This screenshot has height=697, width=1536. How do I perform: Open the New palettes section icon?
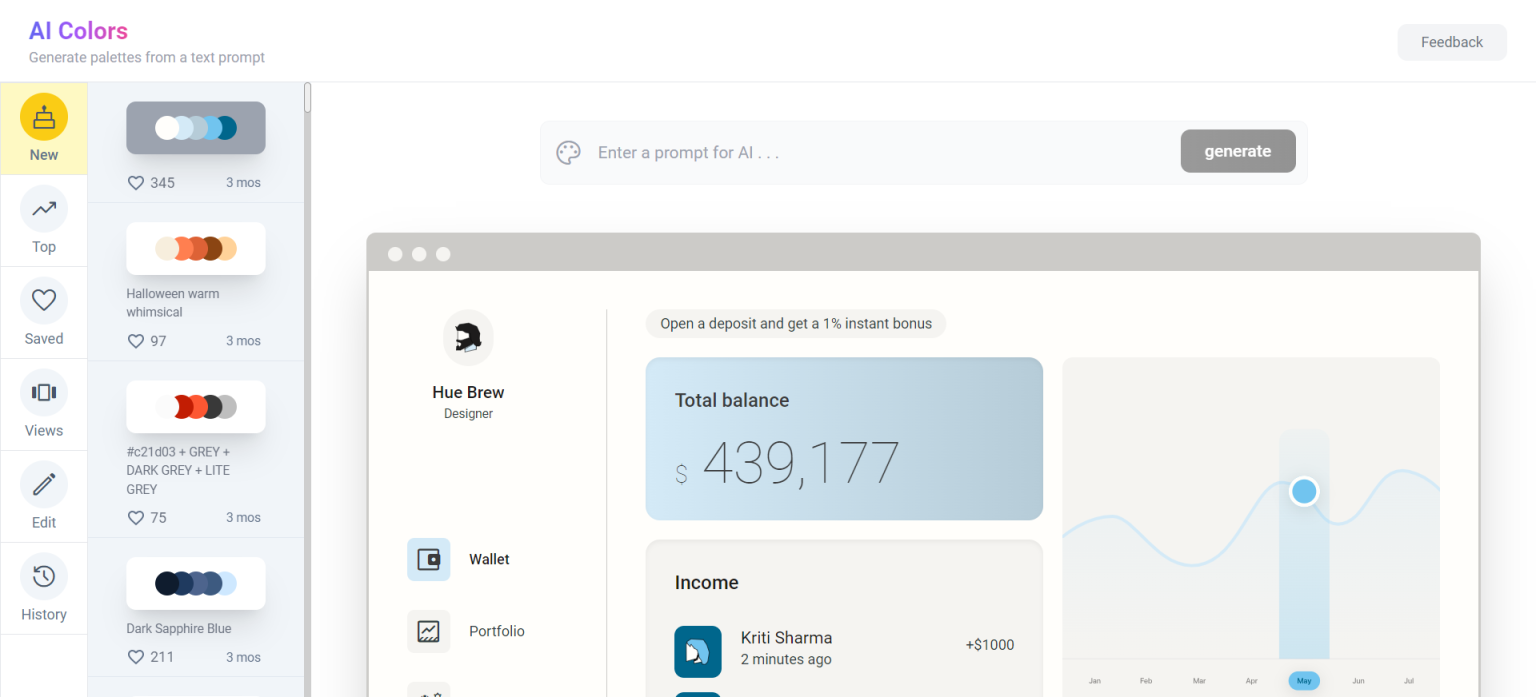(44, 117)
